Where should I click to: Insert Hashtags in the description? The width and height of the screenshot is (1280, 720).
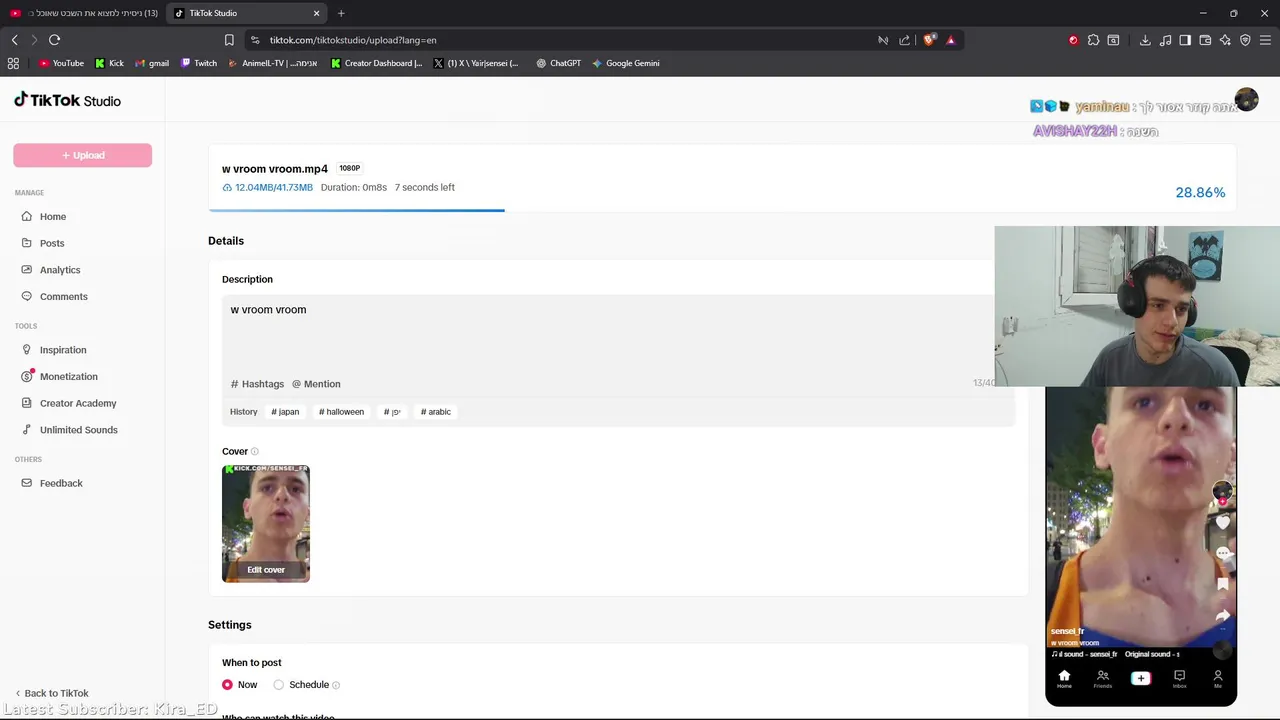[x=257, y=384]
